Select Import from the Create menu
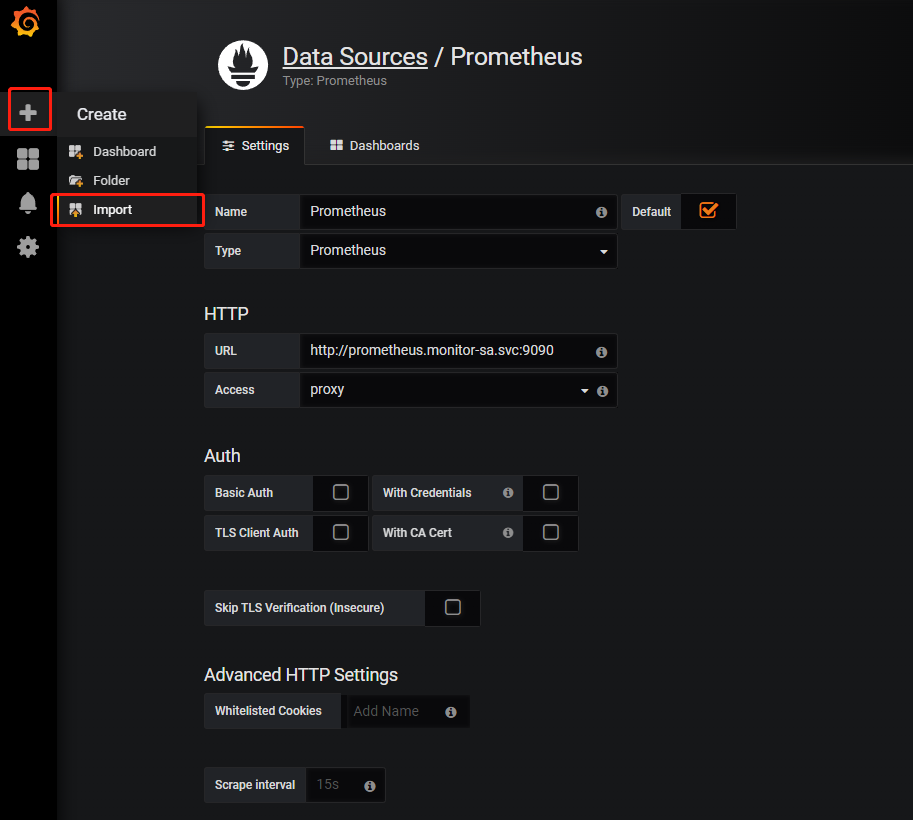Viewport: 913px width, 820px height. point(112,210)
